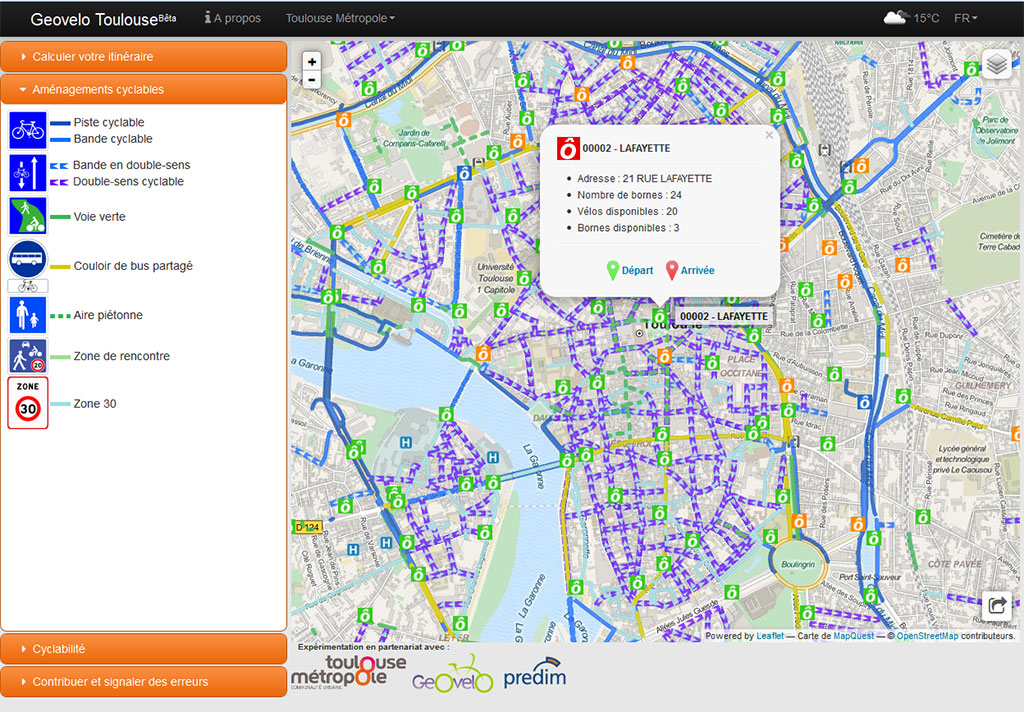Click Zone de rencontre legend label

click(121, 356)
